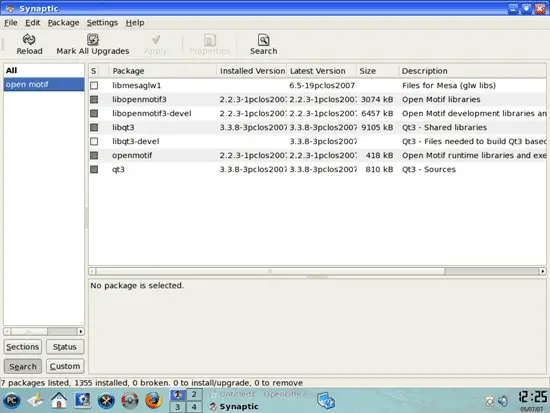Click the blue bookmark taskbar icon
This screenshot has height=413, width=550.
click(x=82, y=400)
